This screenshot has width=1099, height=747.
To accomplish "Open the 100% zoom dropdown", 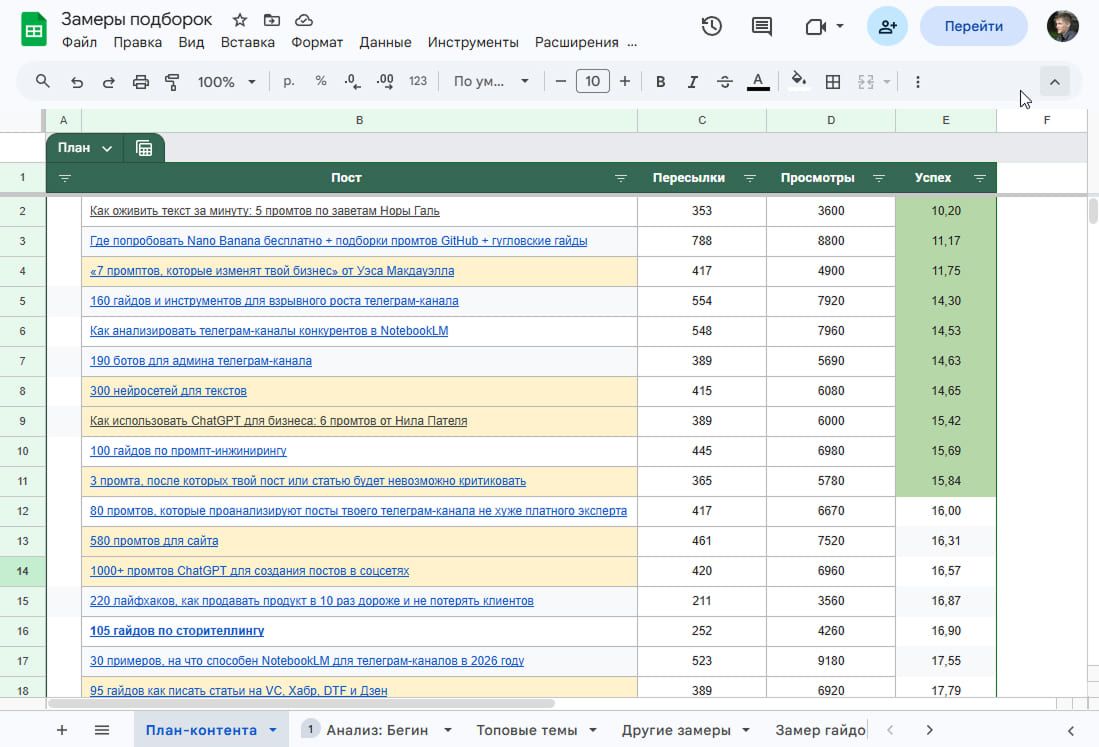I will tap(226, 82).
